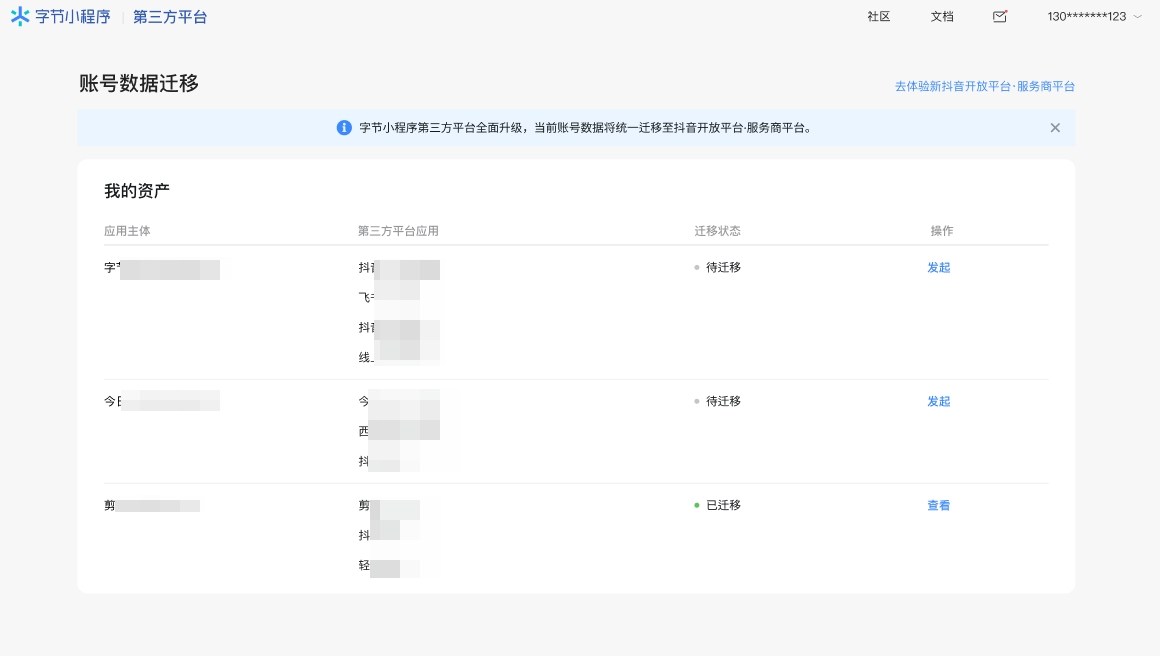Click 发起 for the 字 subject row
This screenshot has height=656, width=1160.
coord(939,268)
